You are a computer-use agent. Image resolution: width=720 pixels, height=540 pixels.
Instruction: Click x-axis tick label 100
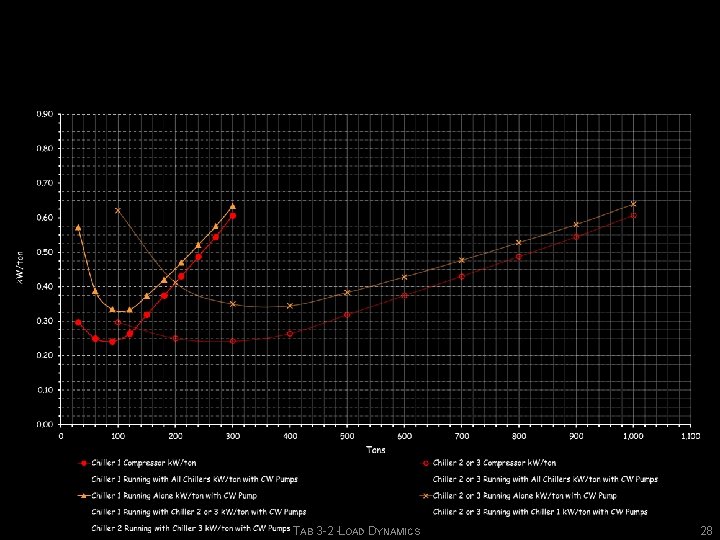(x=118, y=436)
